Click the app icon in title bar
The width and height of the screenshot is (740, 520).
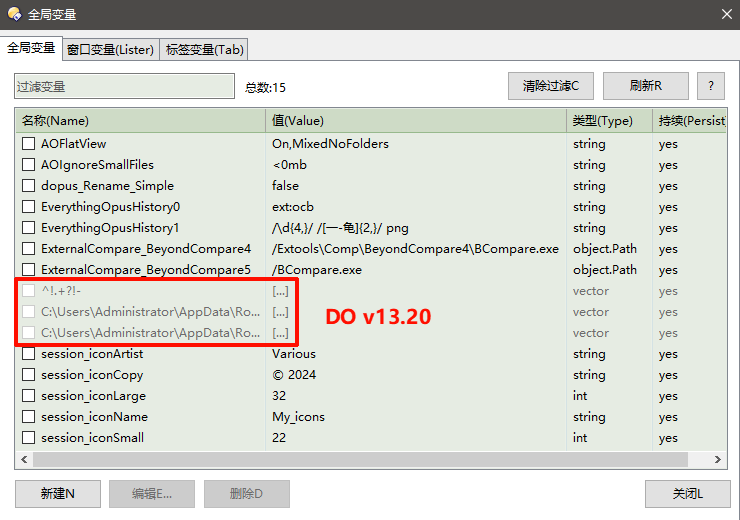coord(14,14)
